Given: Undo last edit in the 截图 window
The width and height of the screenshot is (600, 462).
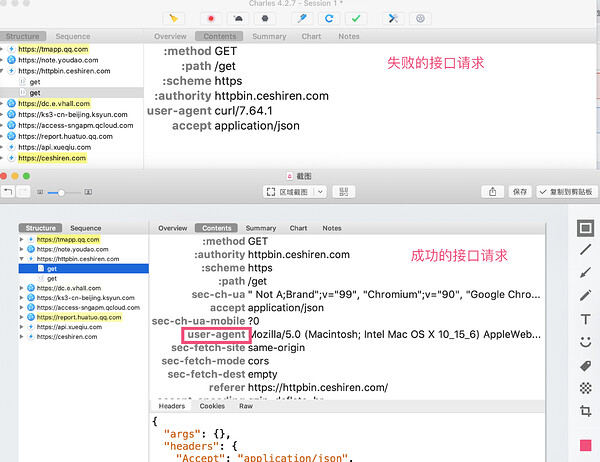Looking at the screenshot, I should (x=8, y=192).
